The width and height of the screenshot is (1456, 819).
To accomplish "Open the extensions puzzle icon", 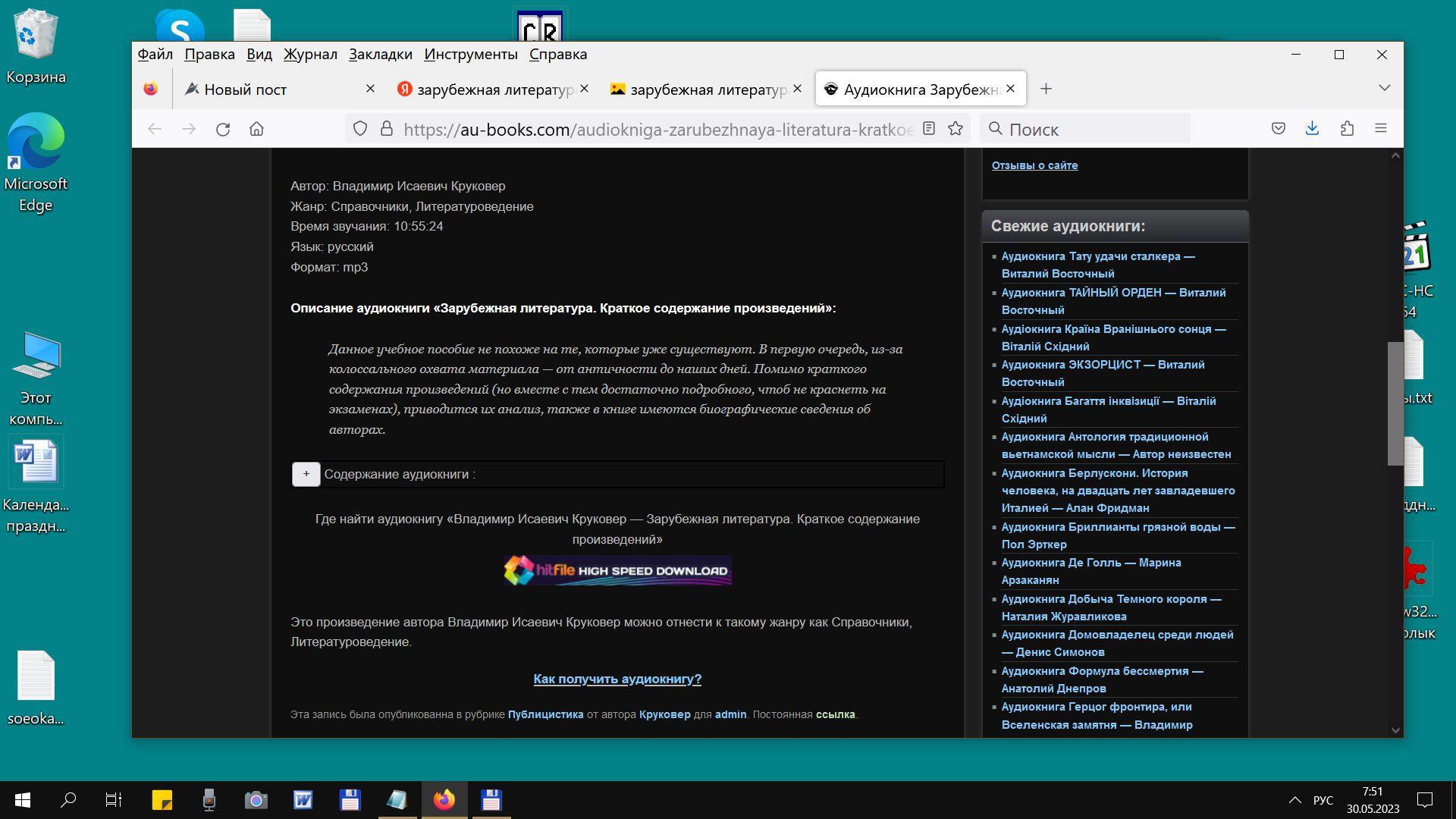I will point(1347,129).
